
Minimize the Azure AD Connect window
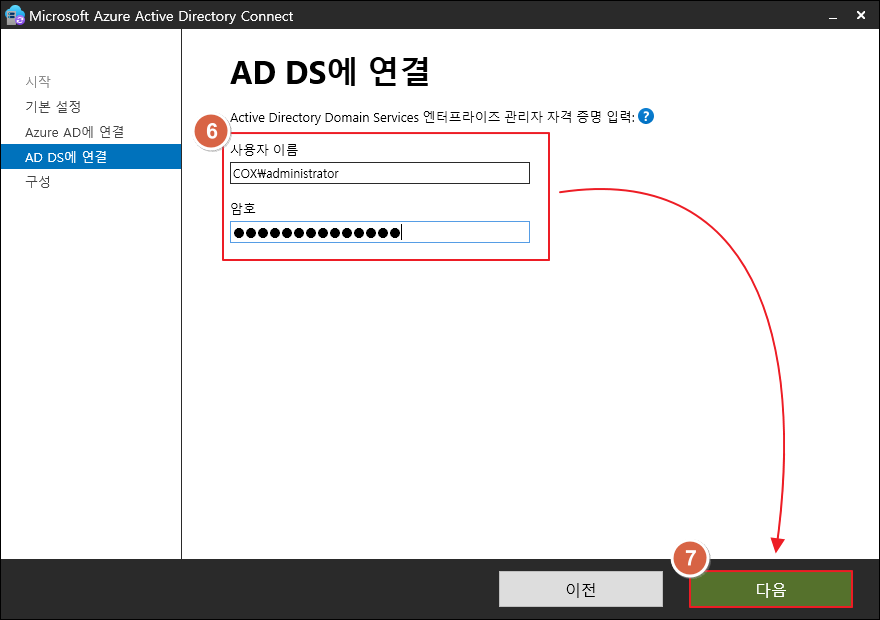pyautogui.click(x=833, y=16)
